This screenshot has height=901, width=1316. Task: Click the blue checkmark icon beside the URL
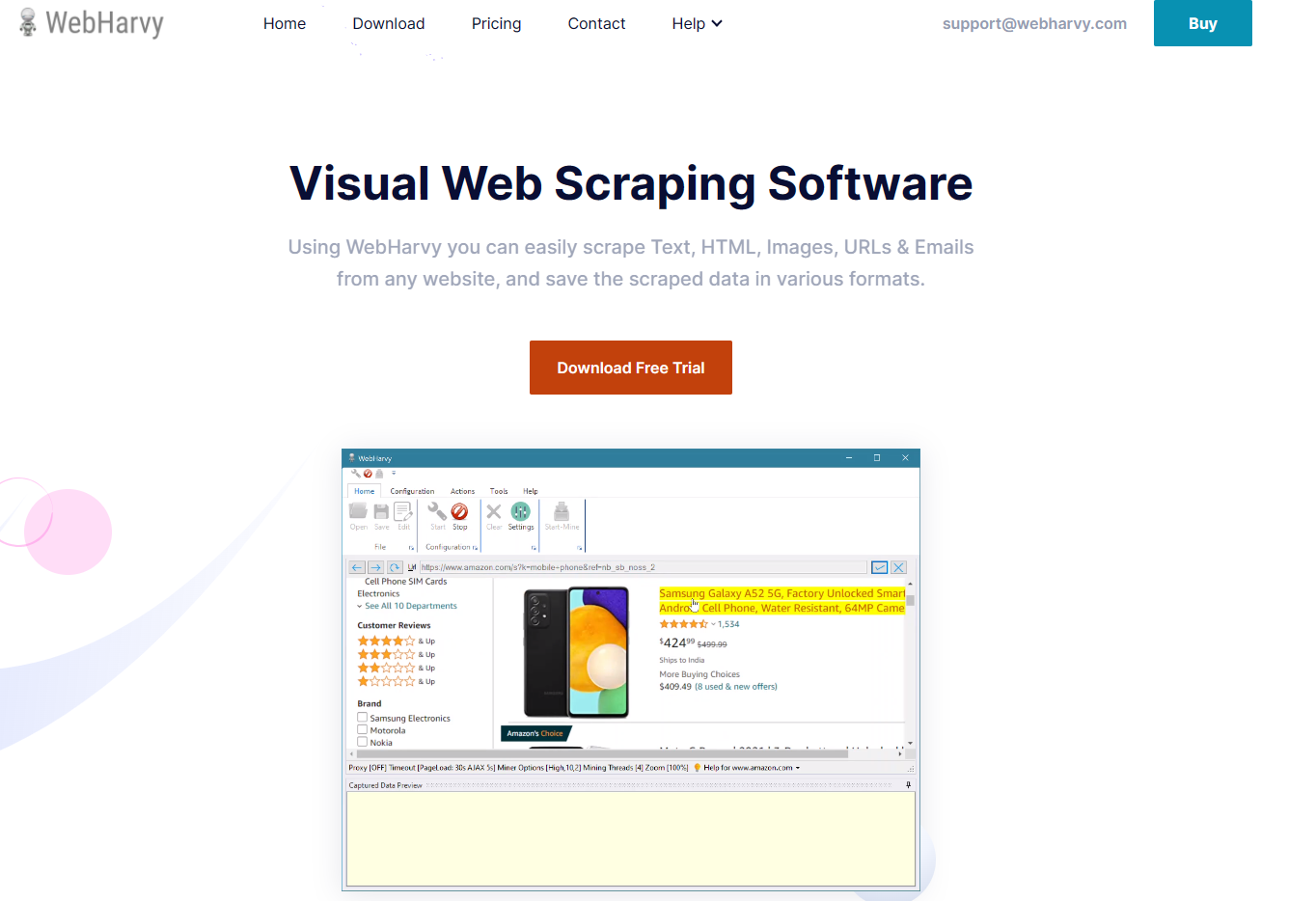[880, 567]
